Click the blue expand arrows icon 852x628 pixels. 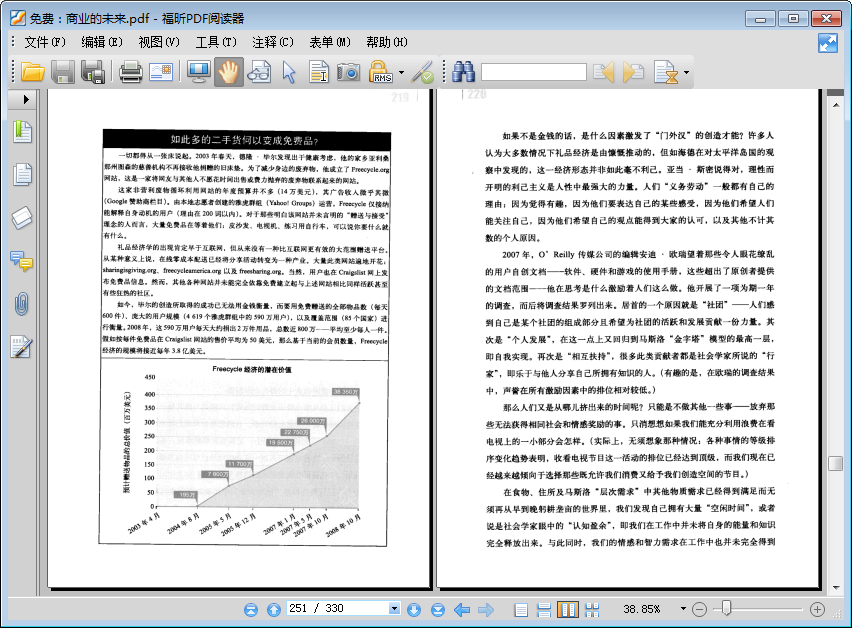828,43
